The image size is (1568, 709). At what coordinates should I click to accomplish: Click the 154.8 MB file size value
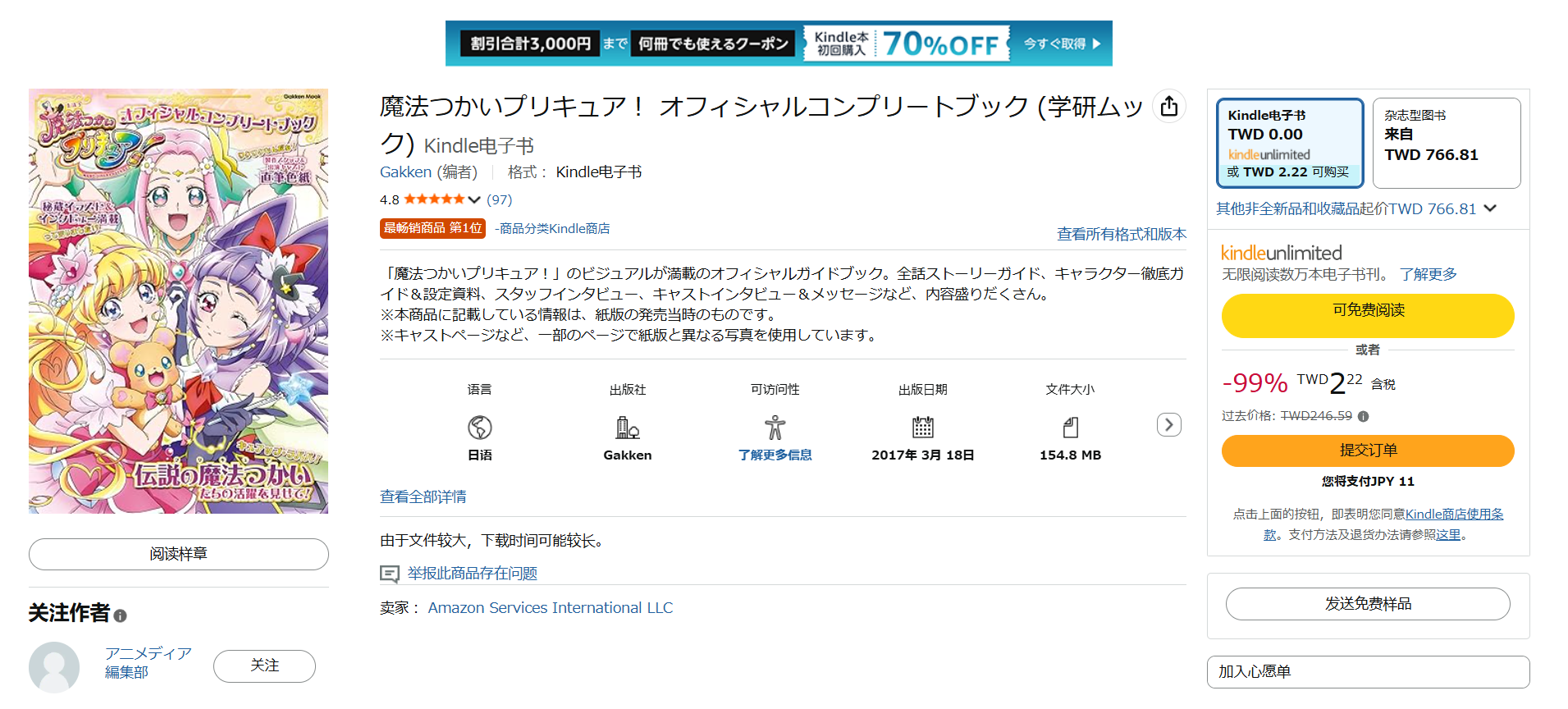pyautogui.click(x=1071, y=455)
